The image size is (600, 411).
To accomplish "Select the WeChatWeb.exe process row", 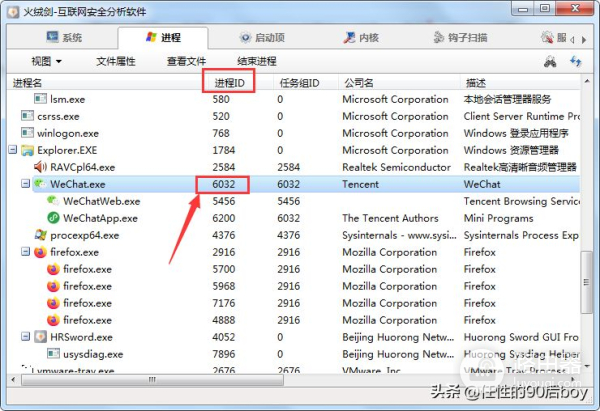I will 293,201.
